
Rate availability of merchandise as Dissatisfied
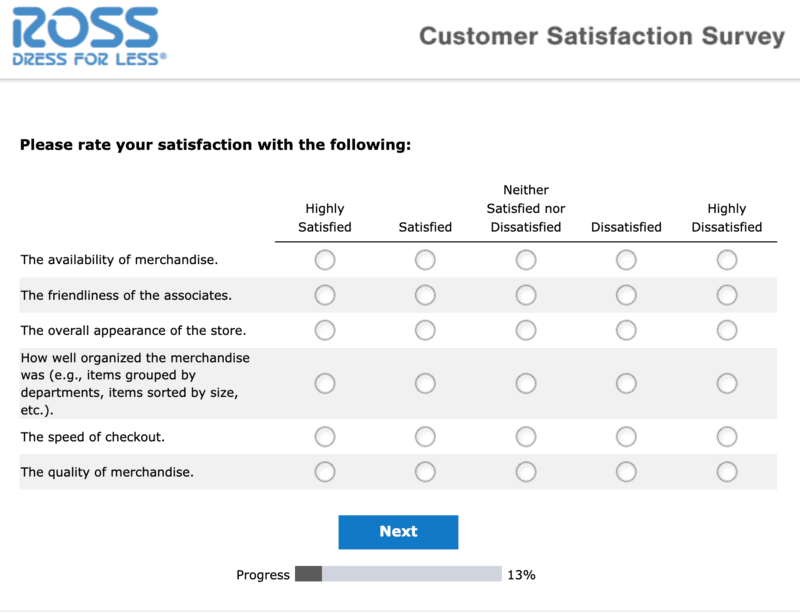click(x=626, y=260)
